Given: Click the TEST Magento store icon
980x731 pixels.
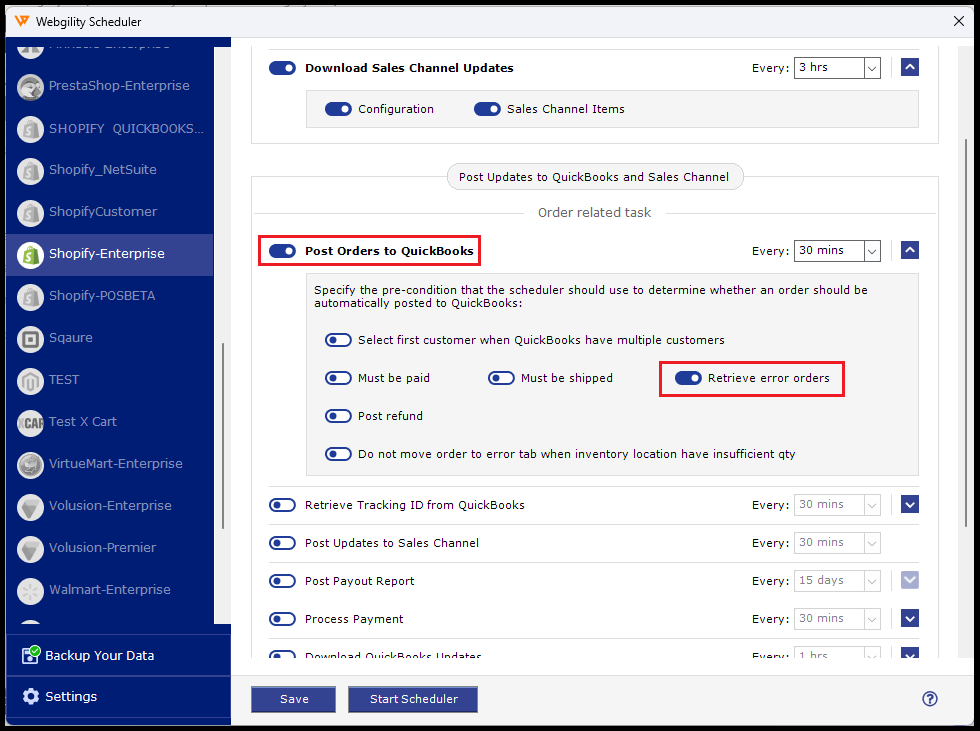Looking at the screenshot, I should (x=30, y=380).
